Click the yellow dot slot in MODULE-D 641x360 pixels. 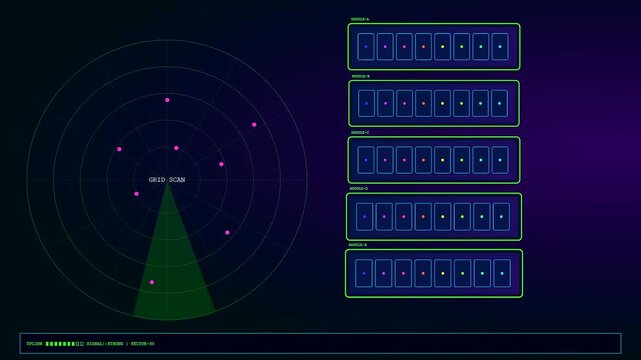pyautogui.click(x=443, y=217)
